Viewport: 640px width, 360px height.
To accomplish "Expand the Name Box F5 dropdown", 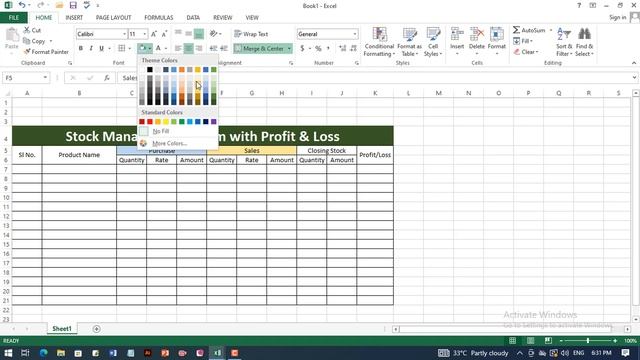I will [45, 78].
